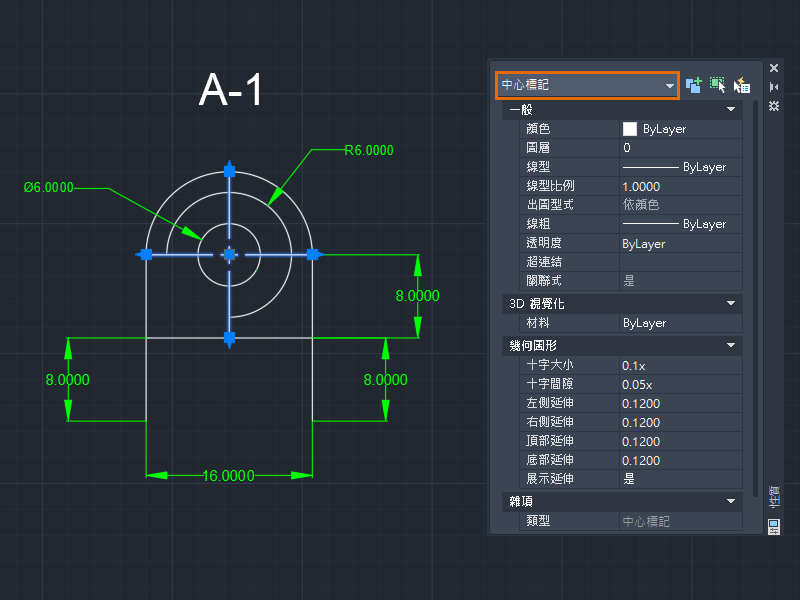Close the Properties palette
The image size is (800, 600).
pos(773,68)
